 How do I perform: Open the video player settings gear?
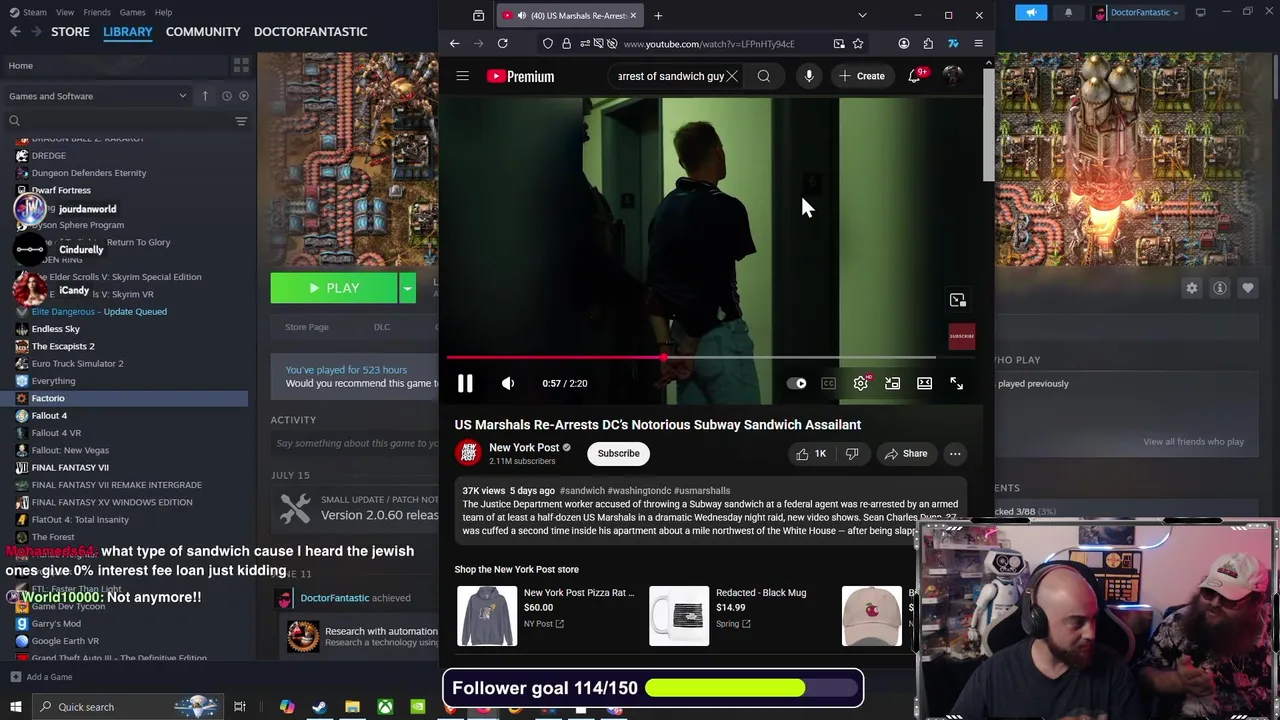pos(861,383)
